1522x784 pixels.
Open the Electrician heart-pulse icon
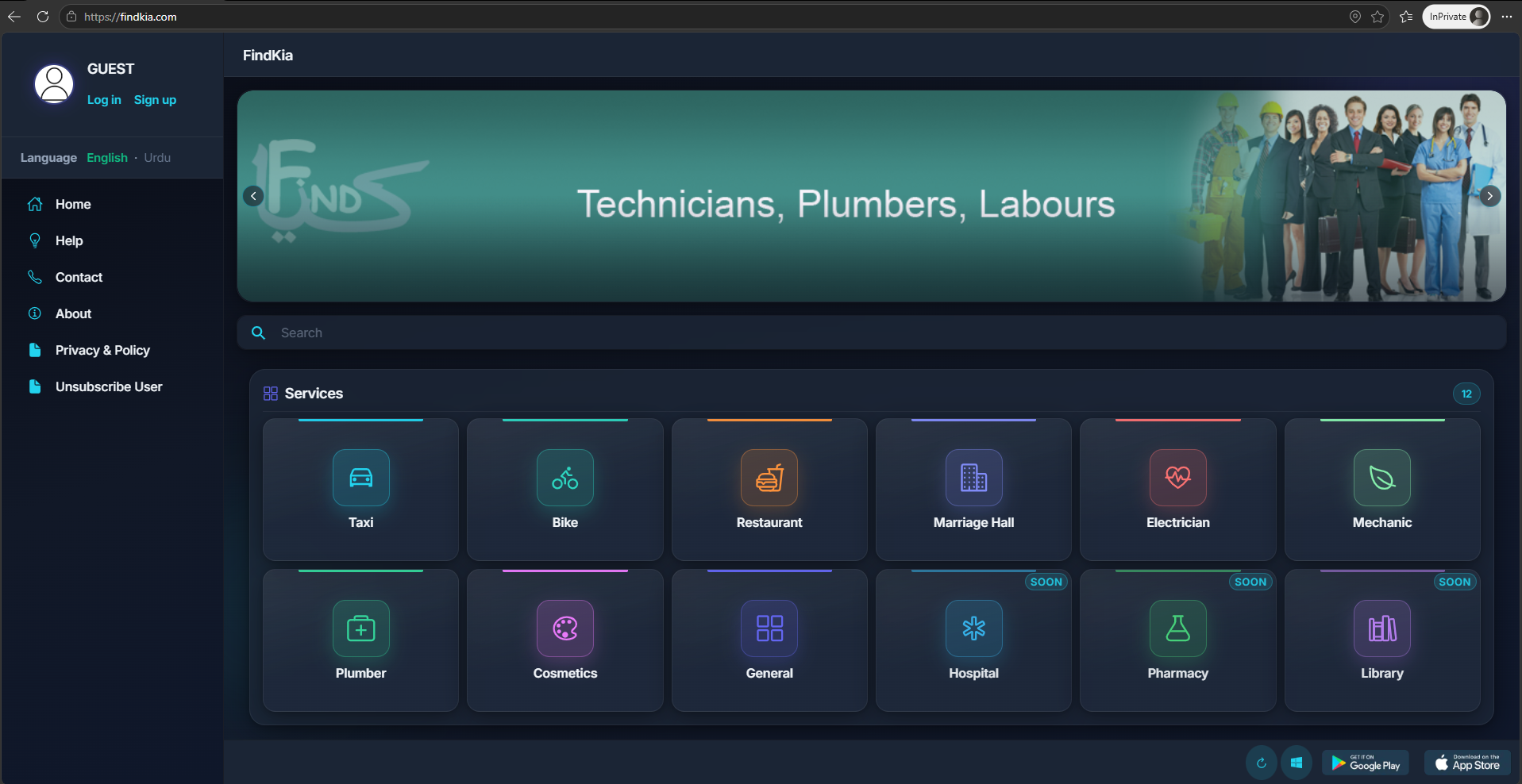coord(1177,478)
